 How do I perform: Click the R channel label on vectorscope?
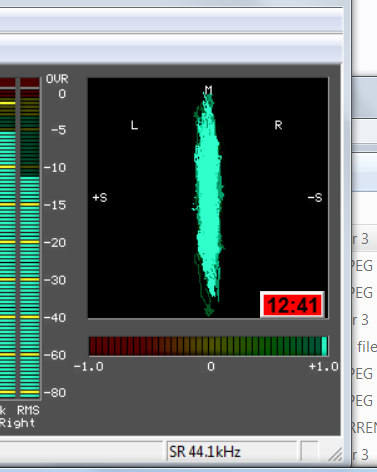(x=278, y=125)
